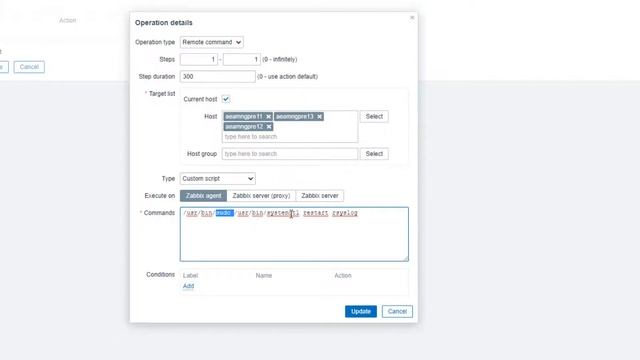This screenshot has height=360, width=640.
Task: Click the Step duration field showing 300
Action: (x=218, y=76)
